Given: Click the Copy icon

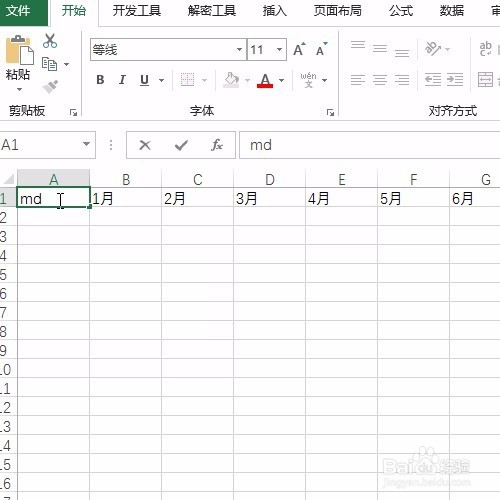Looking at the screenshot, I should [49, 64].
